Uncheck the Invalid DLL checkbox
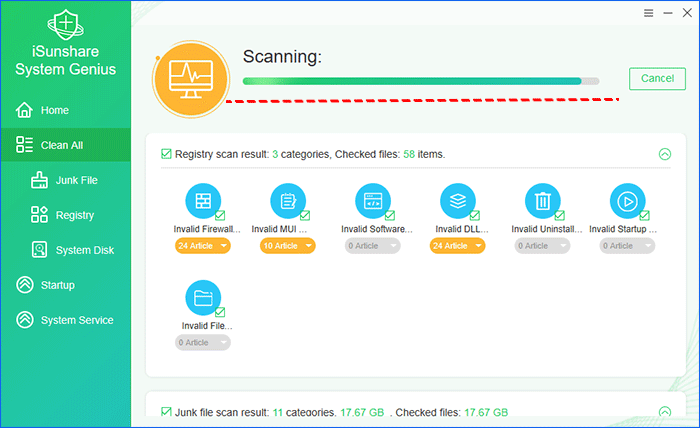This screenshot has width=700, height=428. point(475,216)
